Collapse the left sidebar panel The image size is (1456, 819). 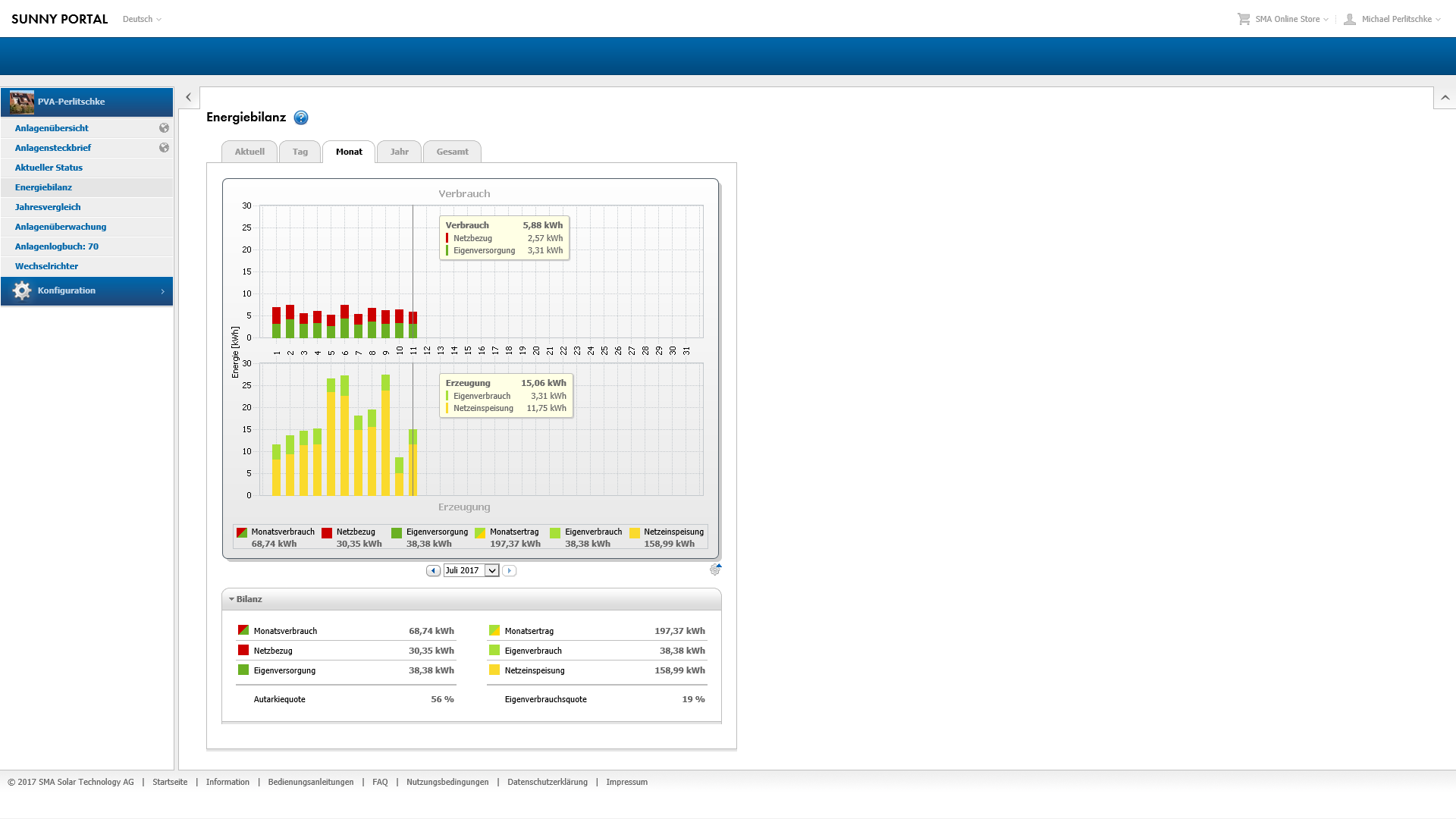tap(188, 98)
